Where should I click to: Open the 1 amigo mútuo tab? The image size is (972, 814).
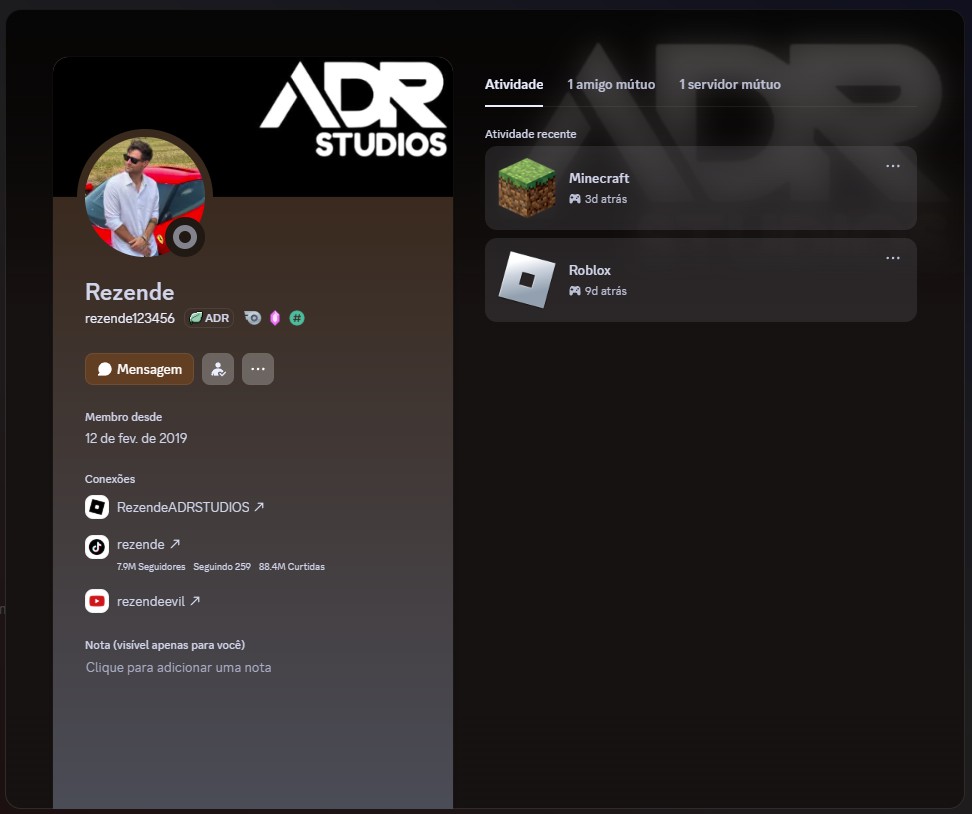tap(611, 85)
